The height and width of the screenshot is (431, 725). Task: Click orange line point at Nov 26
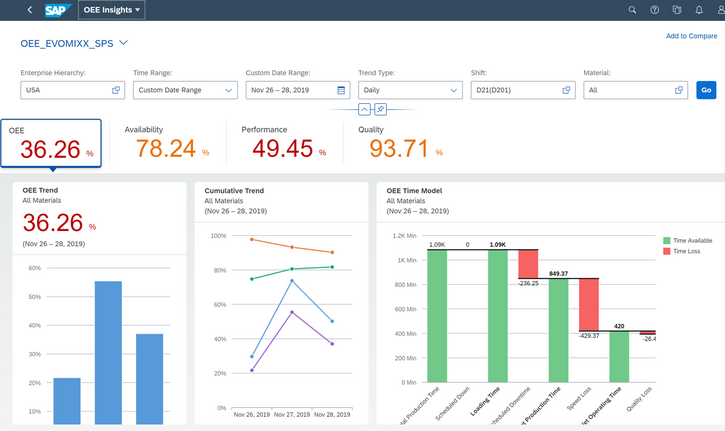click(252, 240)
